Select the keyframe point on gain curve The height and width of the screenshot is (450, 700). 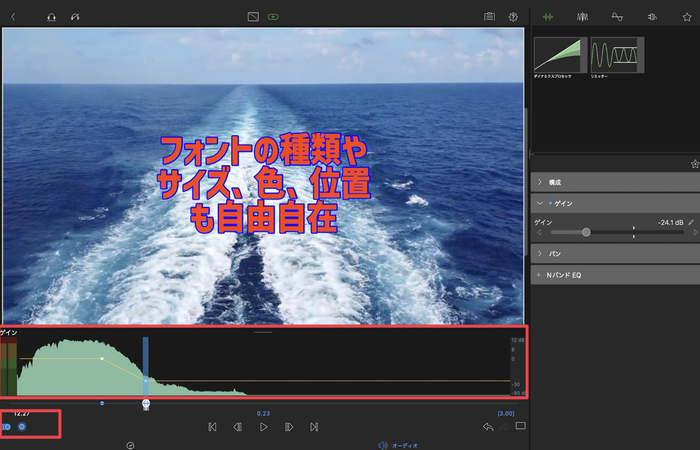click(102, 358)
